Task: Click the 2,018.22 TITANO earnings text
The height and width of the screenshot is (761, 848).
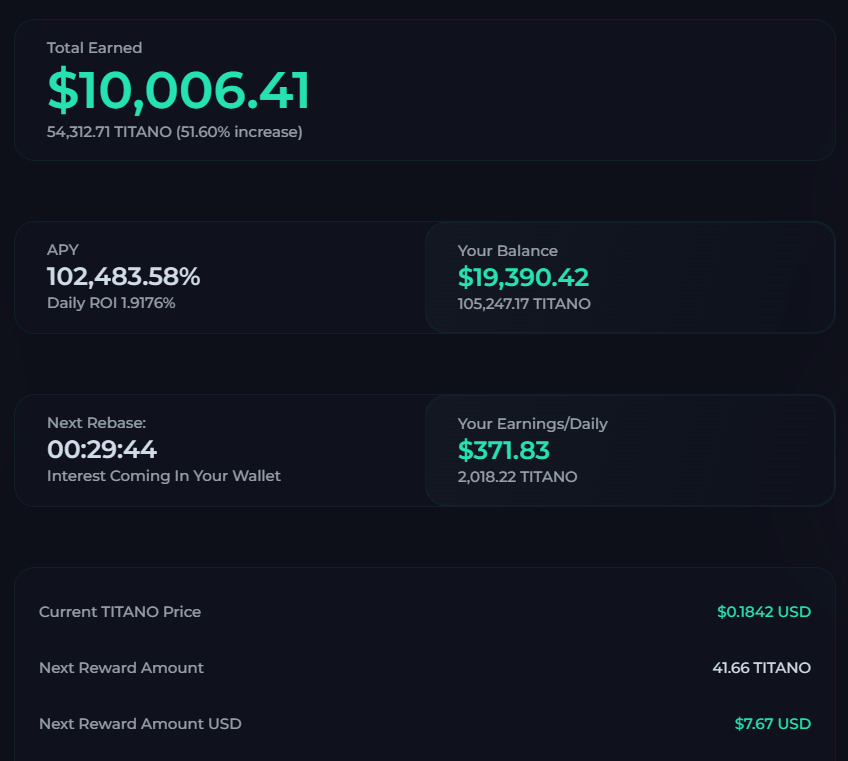Action: pyautogui.click(x=518, y=477)
